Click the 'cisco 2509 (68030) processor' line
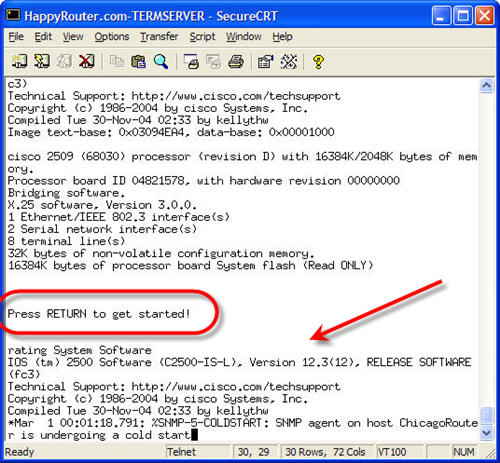500x463 pixels. [x=242, y=157]
